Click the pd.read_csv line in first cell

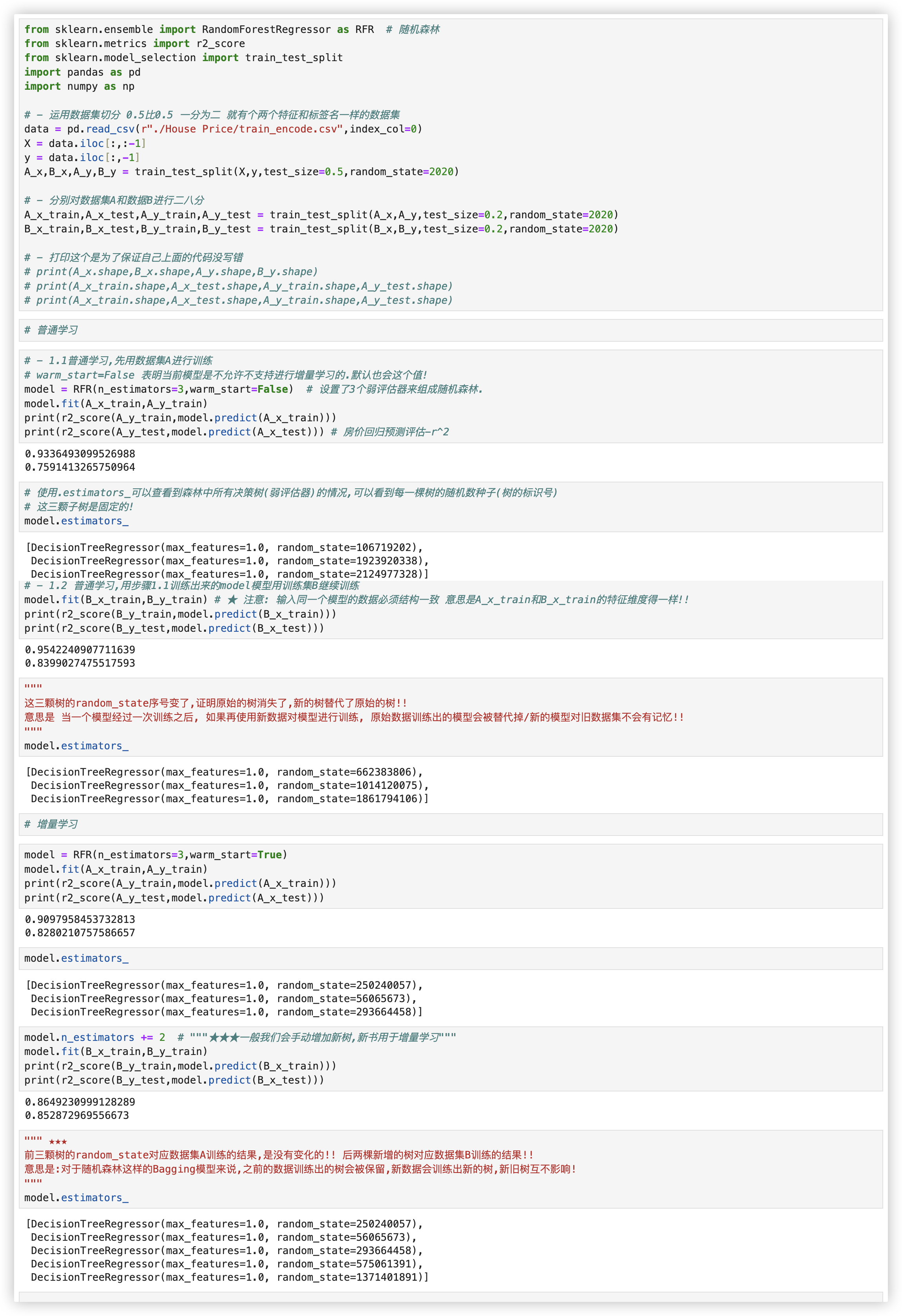223,129
